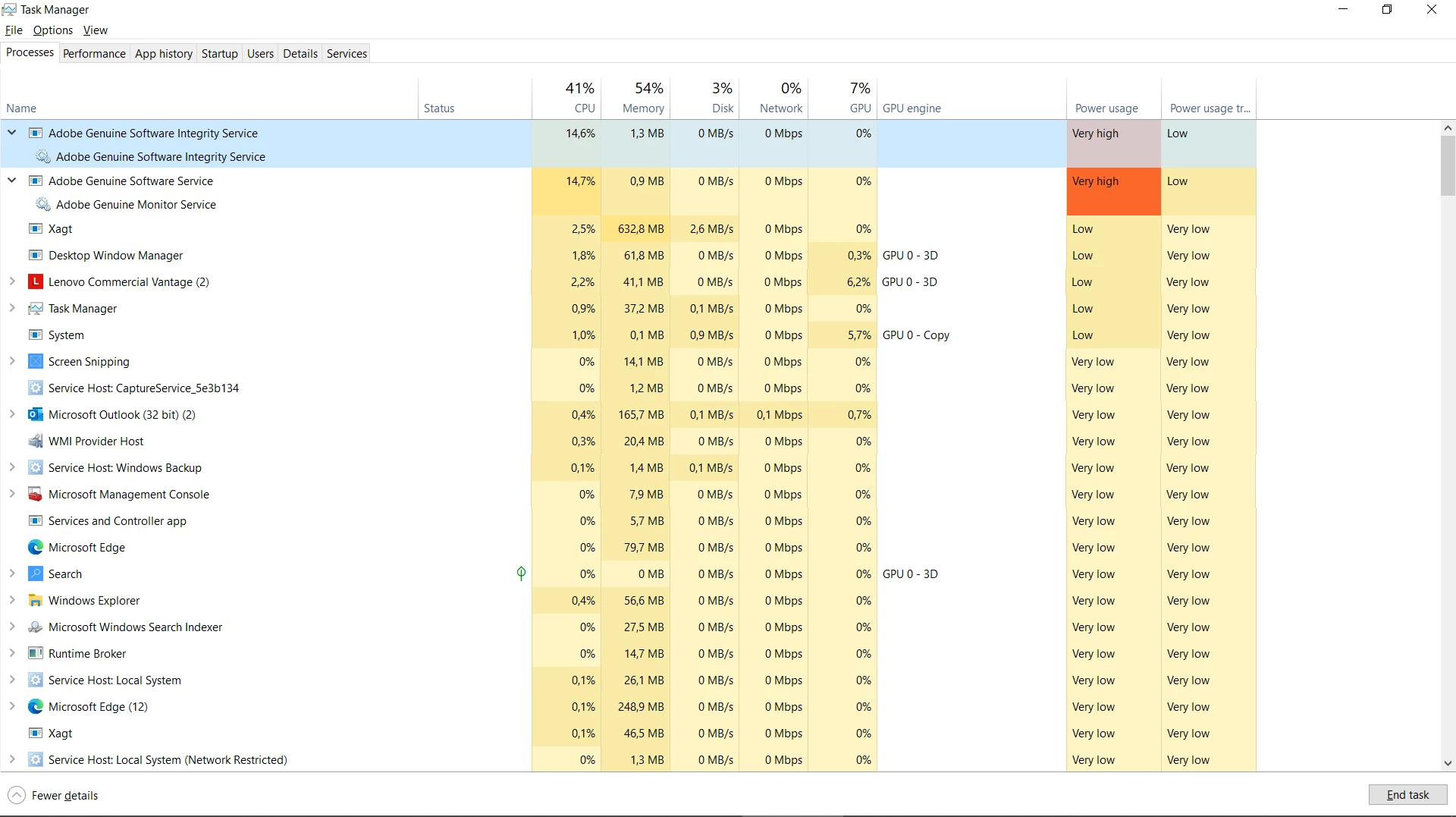Click the Task Manager process icon
Image resolution: width=1456 pixels, height=817 pixels.
35,308
